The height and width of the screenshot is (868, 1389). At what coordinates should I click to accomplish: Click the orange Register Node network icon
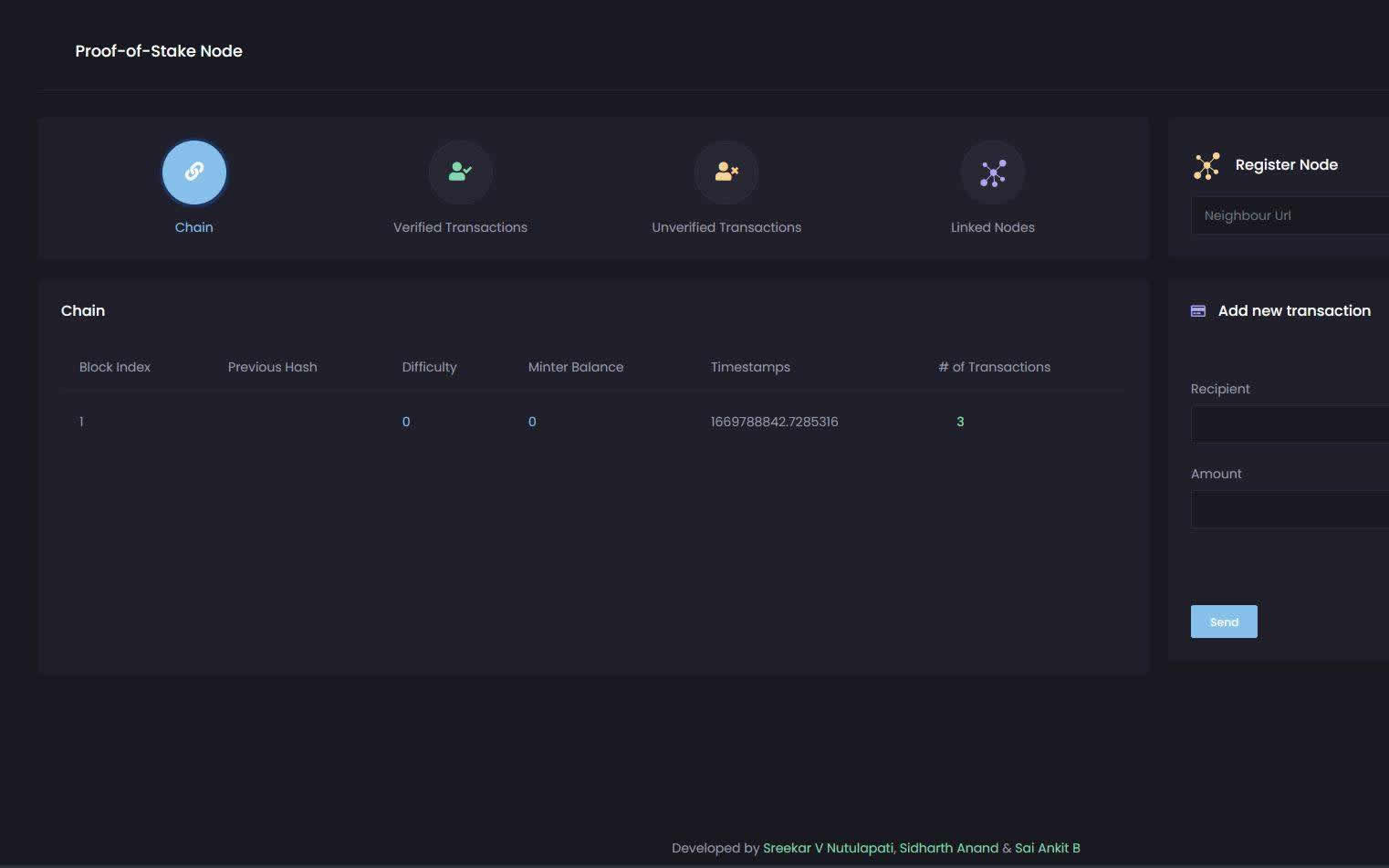(1206, 165)
